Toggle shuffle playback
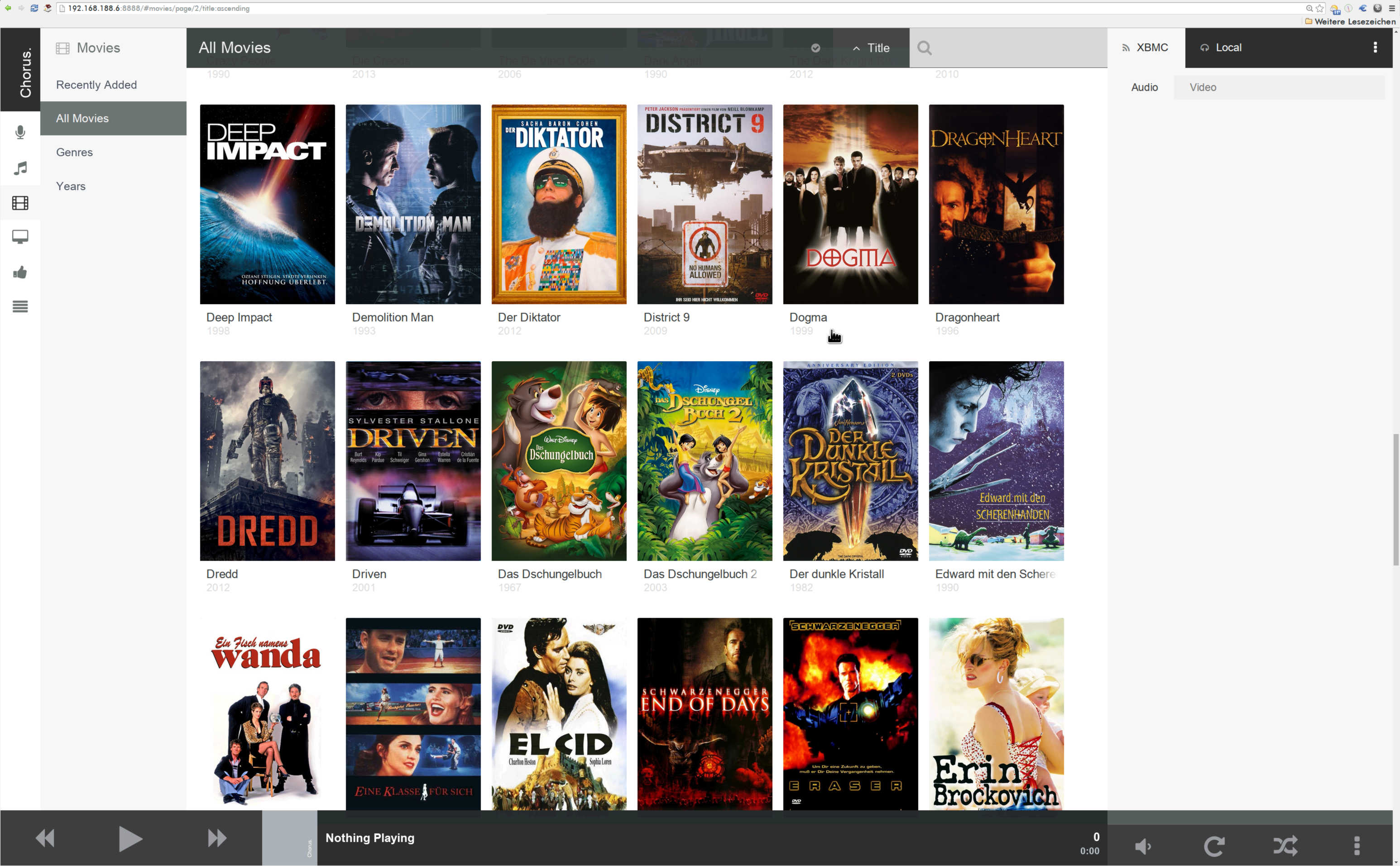Viewport: 1400px width, 866px height. tap(1285, 845)
